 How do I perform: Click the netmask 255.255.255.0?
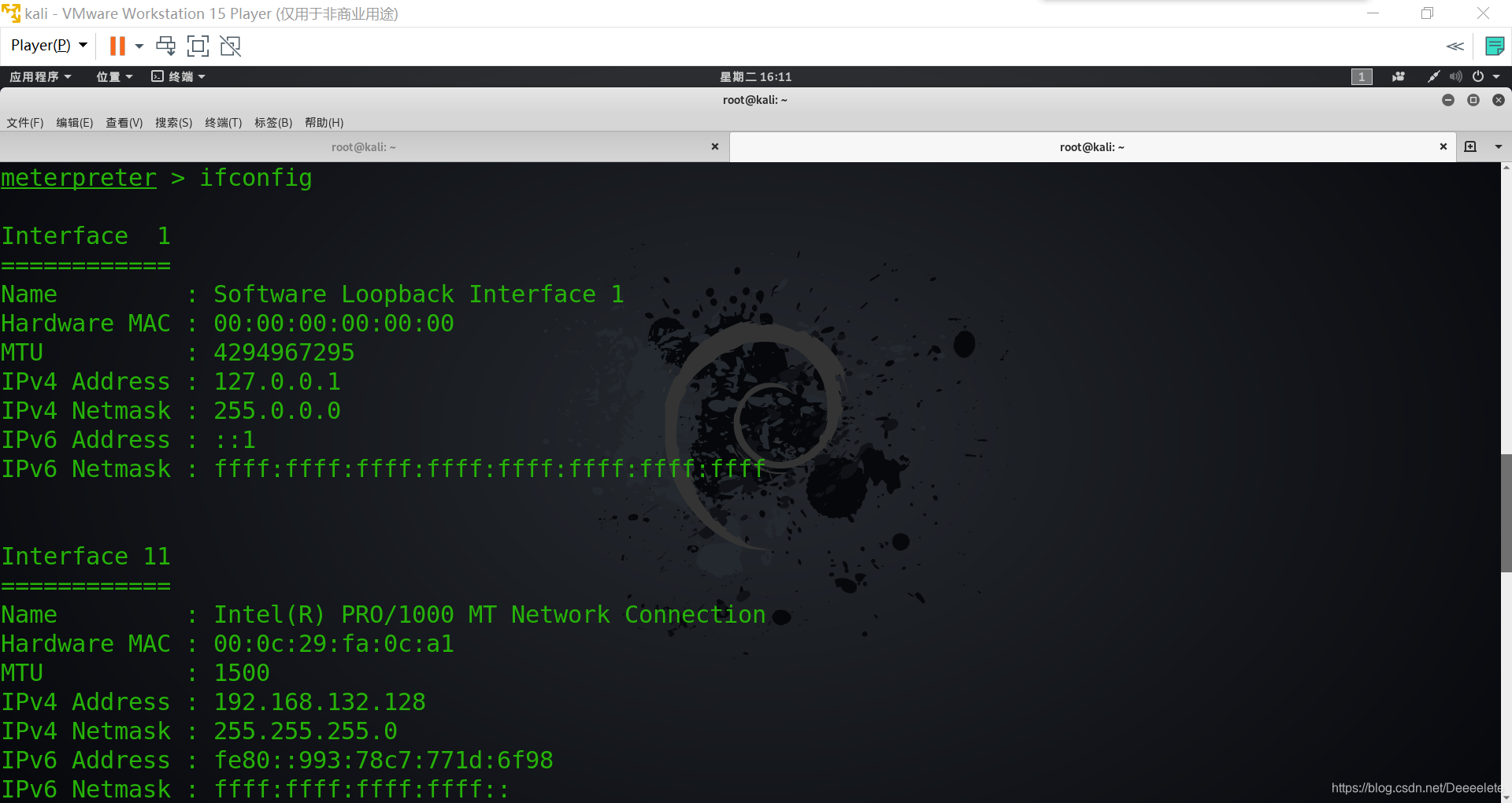[x=306, y=731]
